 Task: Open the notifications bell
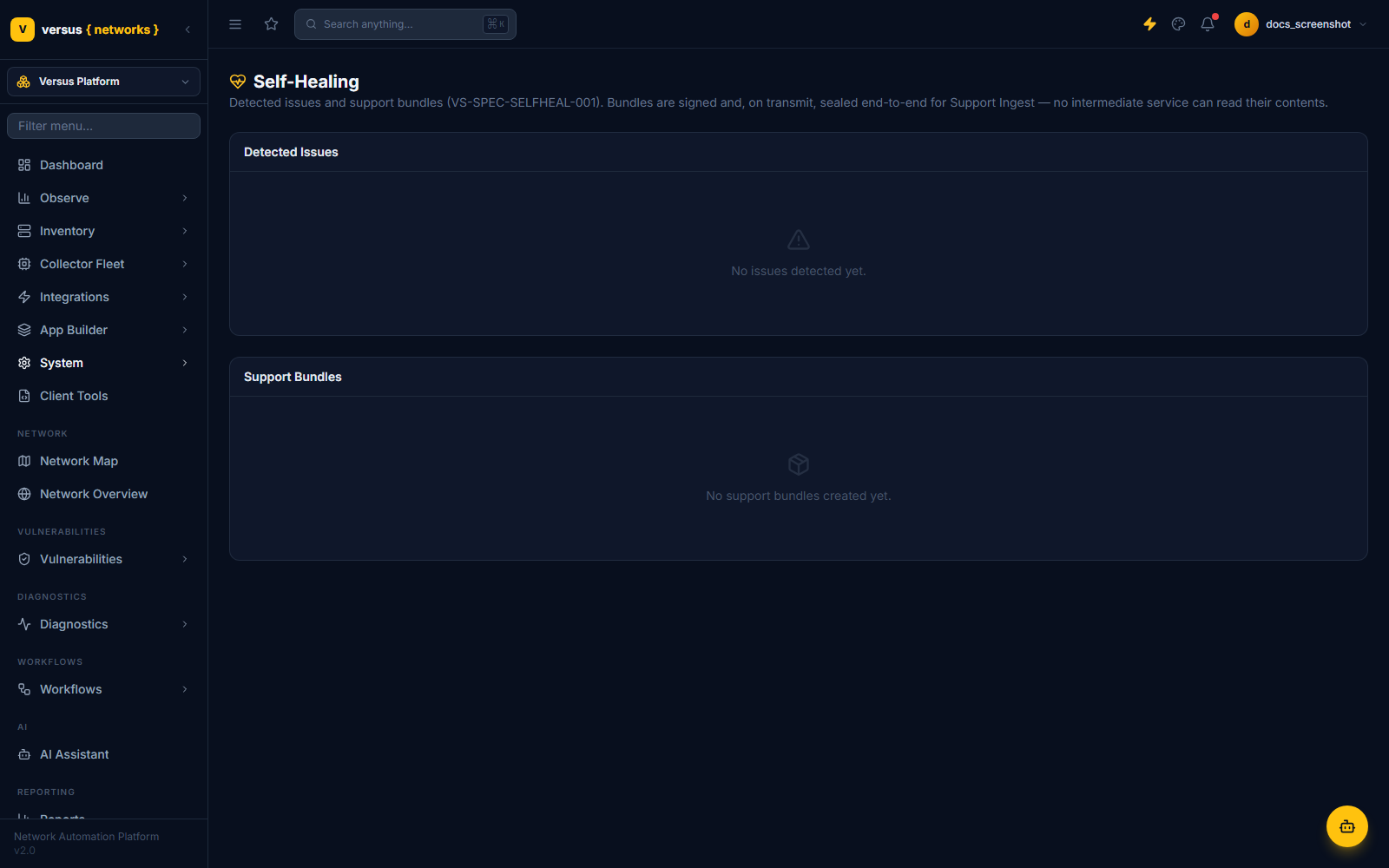tap(1208, 24)
